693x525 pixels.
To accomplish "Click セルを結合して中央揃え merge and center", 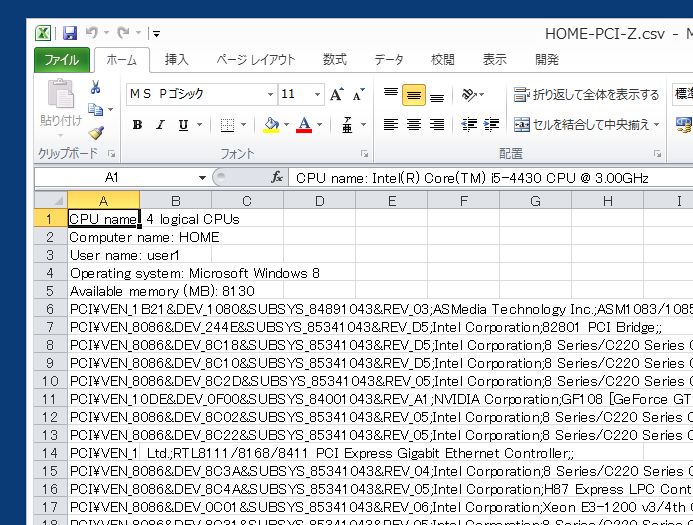I will [x=581, y=125].
